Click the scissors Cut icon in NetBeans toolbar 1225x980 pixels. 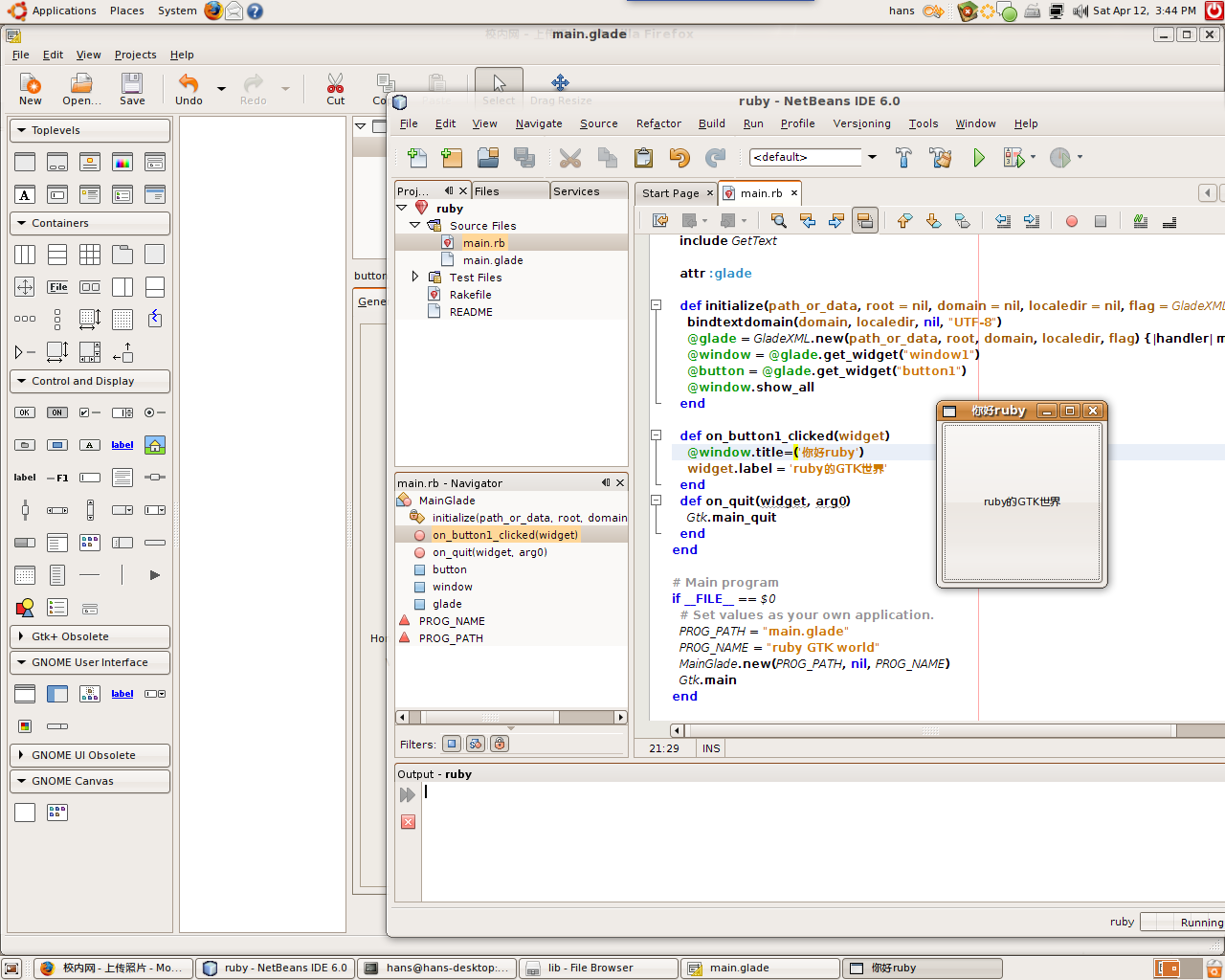point(570,157)
